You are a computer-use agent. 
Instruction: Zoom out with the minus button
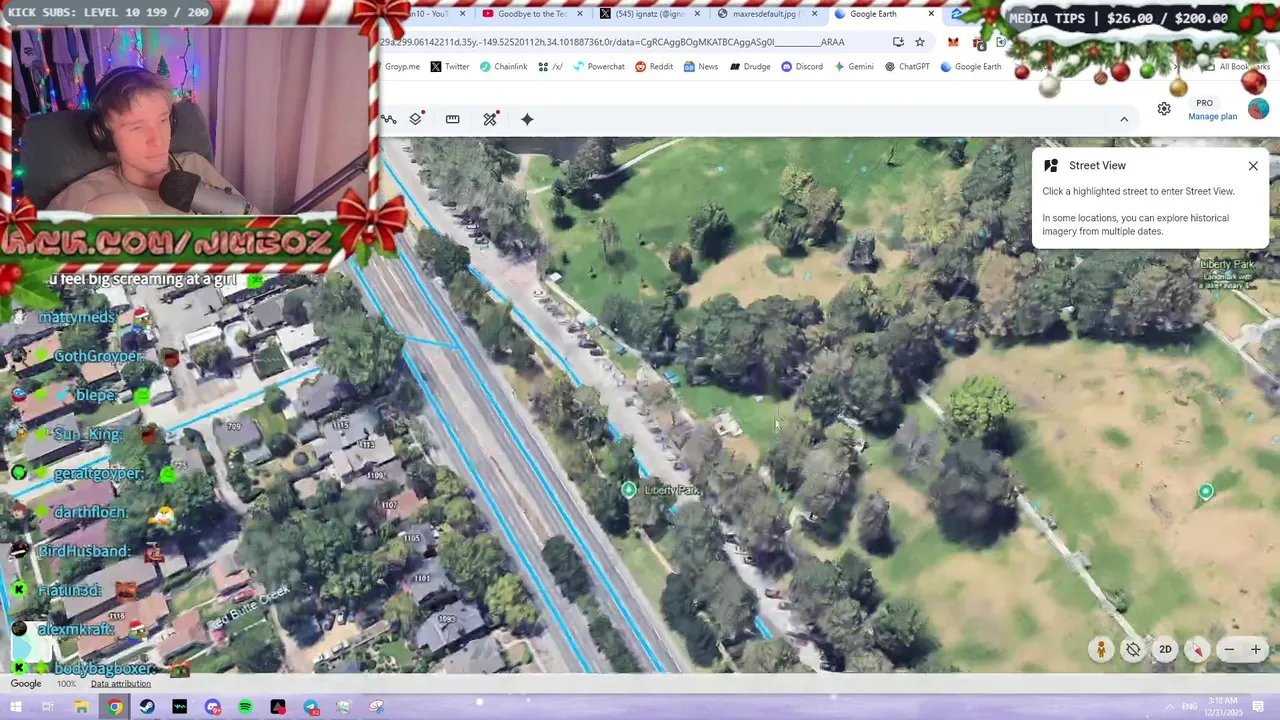(x=1229, y=650)
